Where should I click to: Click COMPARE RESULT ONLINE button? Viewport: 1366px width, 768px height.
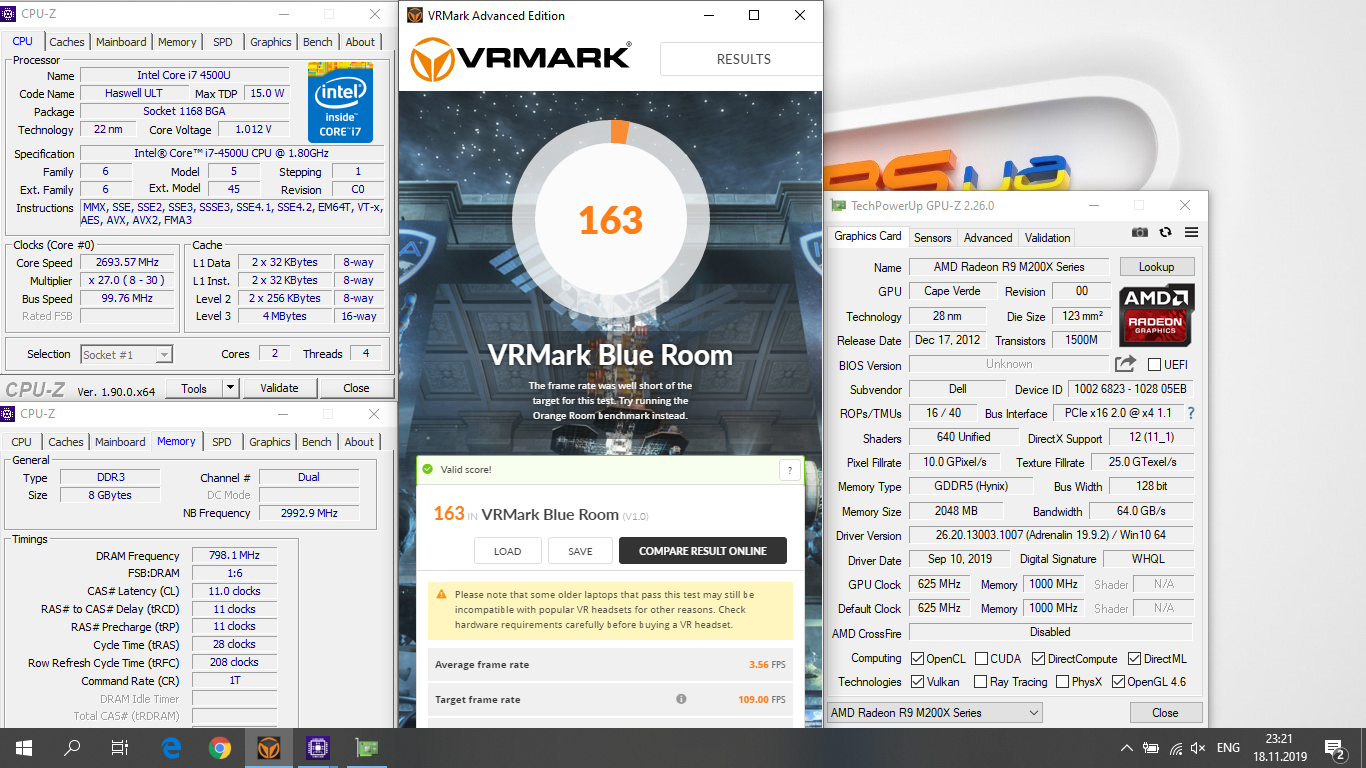click(703, 551)
